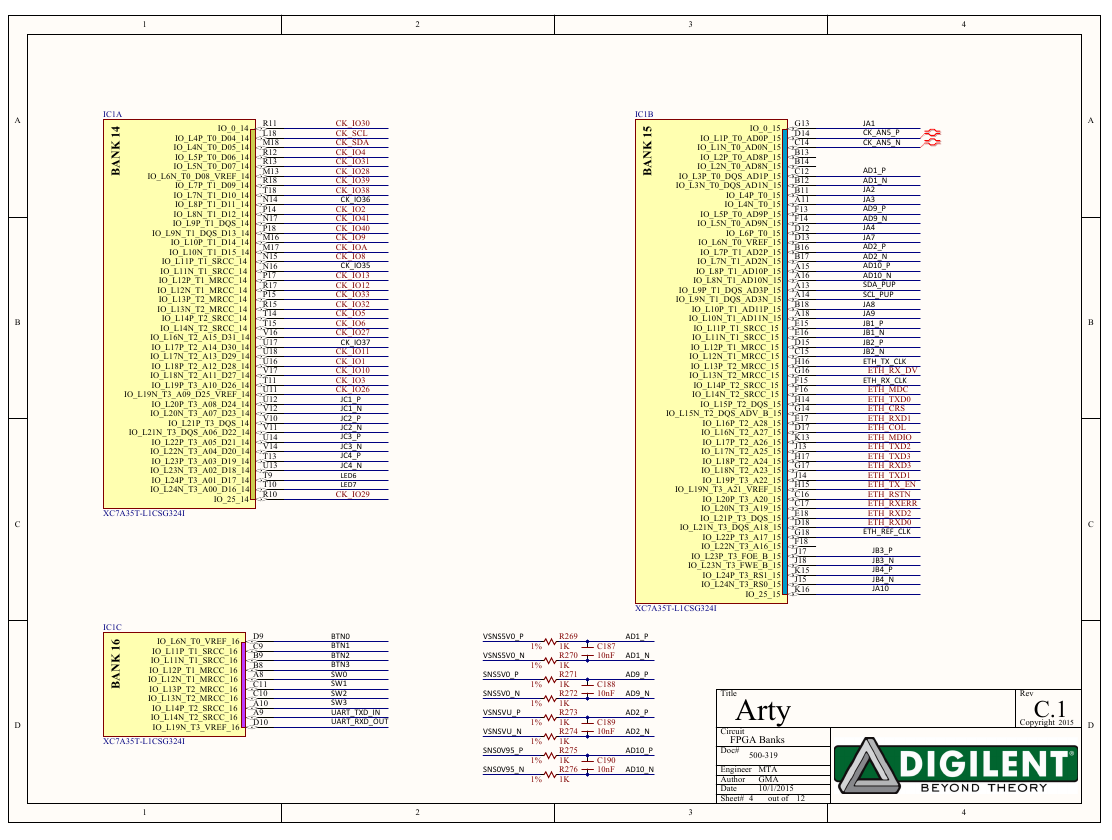Click the JA1 net label
Screen dimensions: 1112x840
(869, 123)
